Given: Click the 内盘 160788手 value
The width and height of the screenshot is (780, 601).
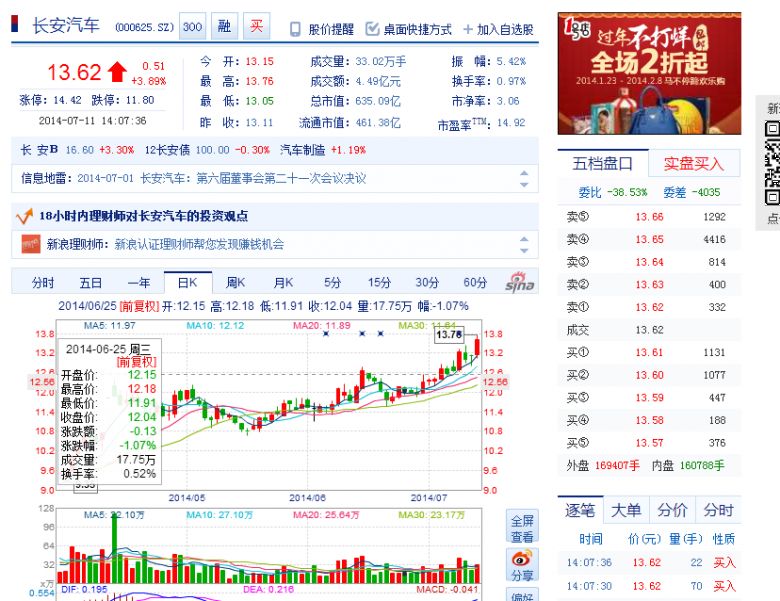Looking at the screenshot, I should (702, 466).
